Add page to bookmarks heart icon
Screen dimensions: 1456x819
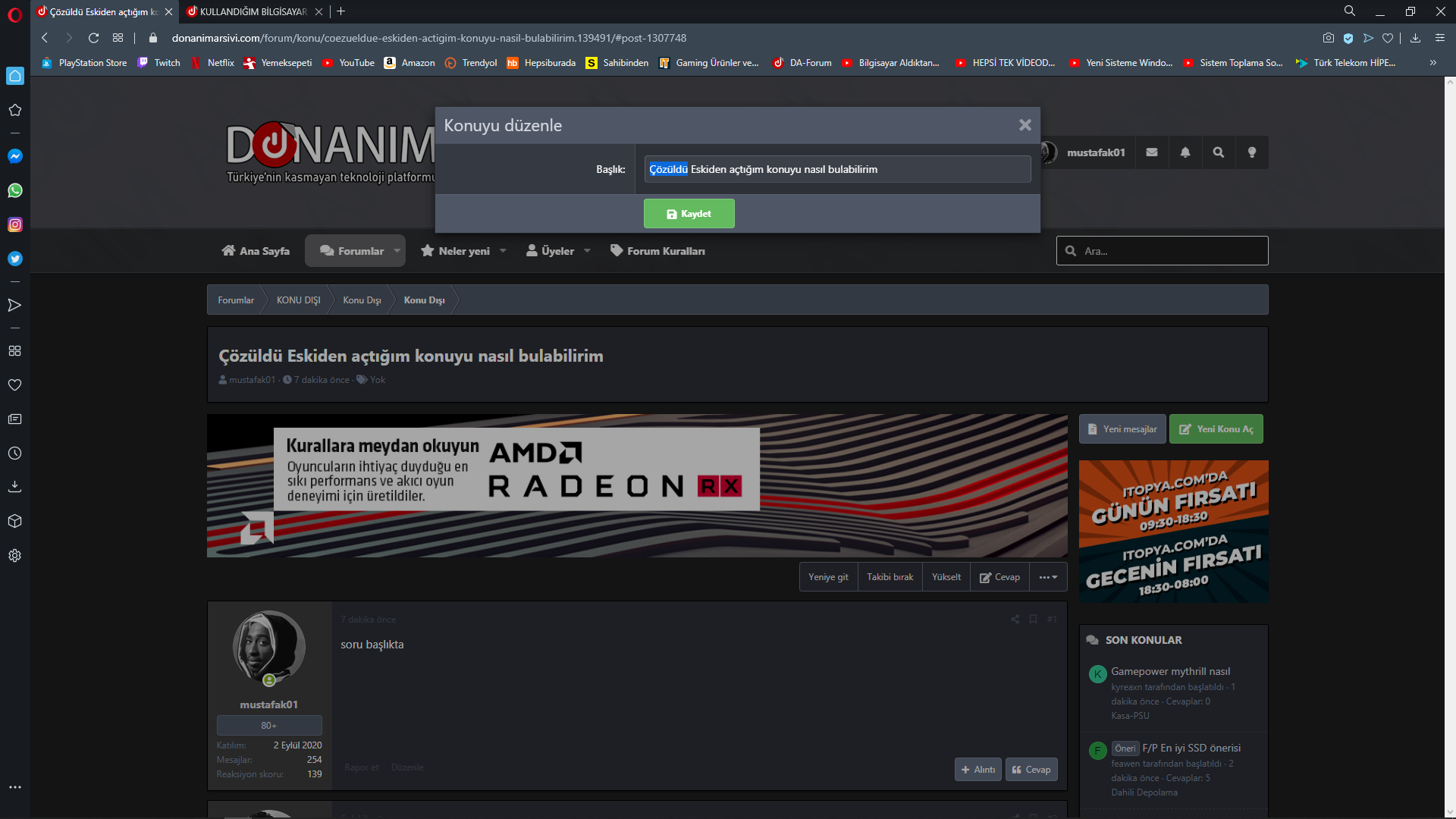point(1388,38)
